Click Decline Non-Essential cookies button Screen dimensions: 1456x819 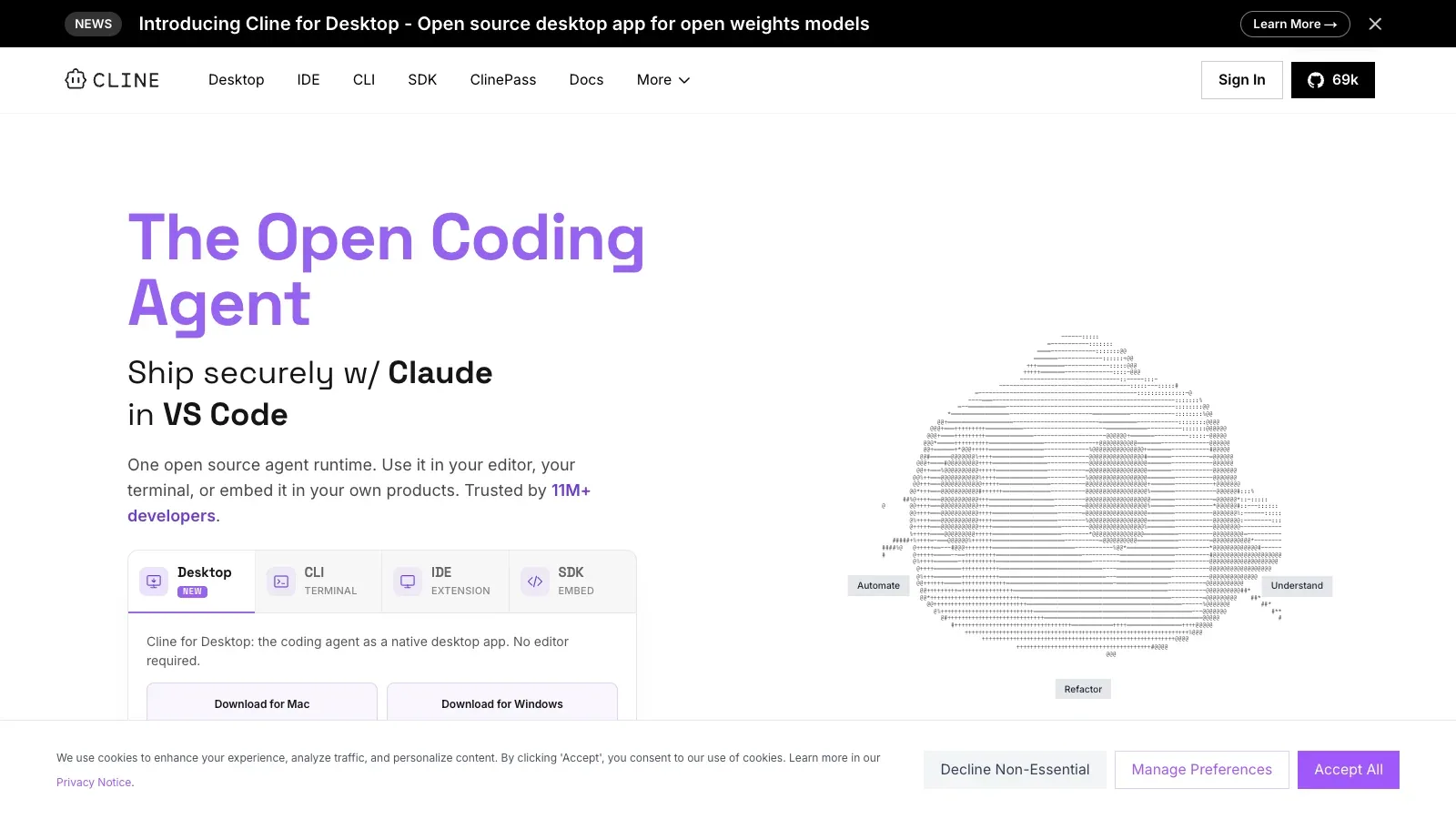[1015, 770]
